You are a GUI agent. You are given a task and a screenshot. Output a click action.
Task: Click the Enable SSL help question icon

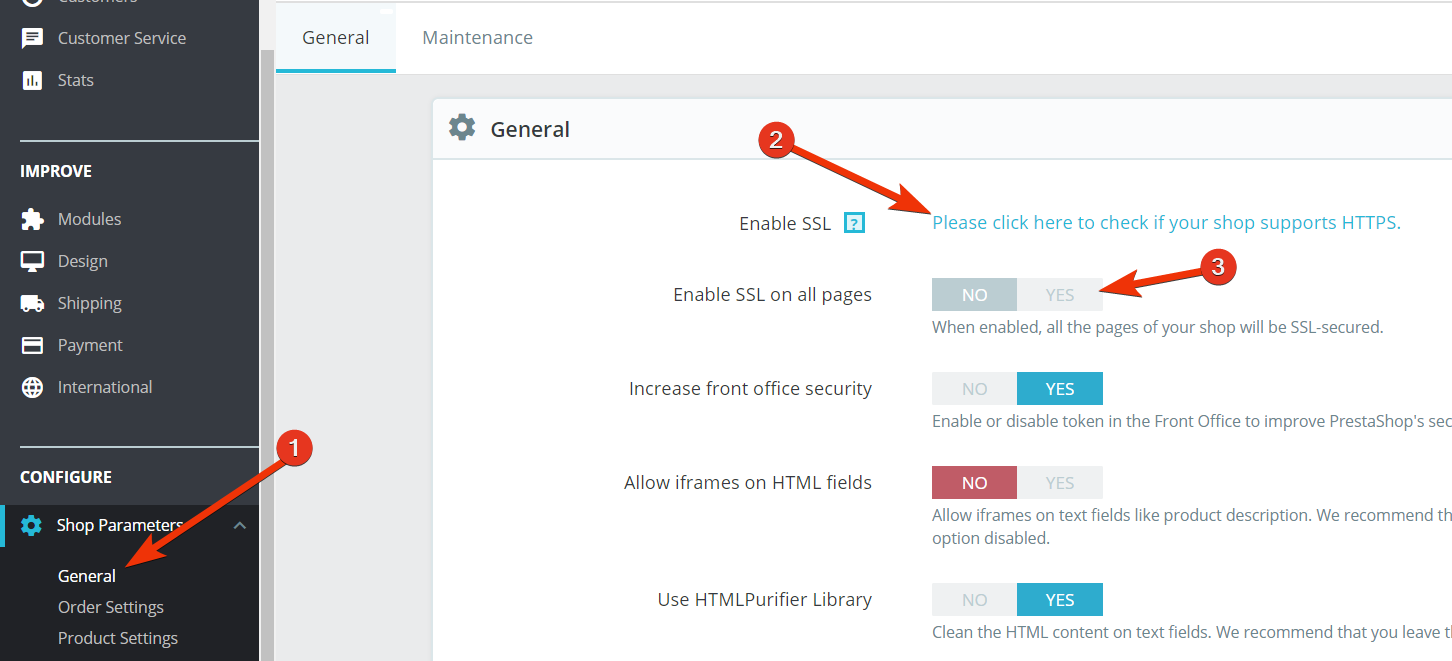853,223
